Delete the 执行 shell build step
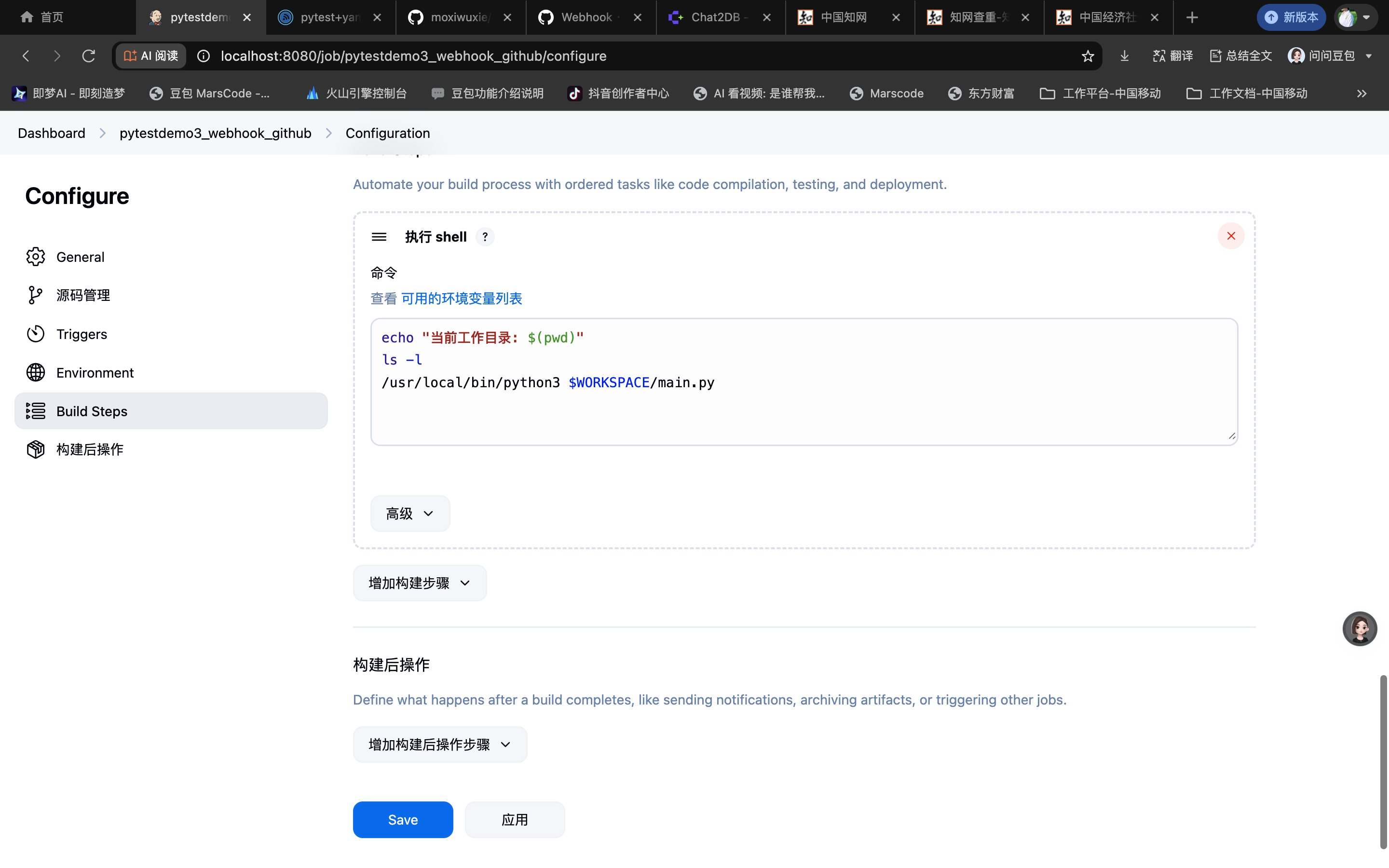1389x868 pixels. pyautogui.click(x=1231, y=236)
